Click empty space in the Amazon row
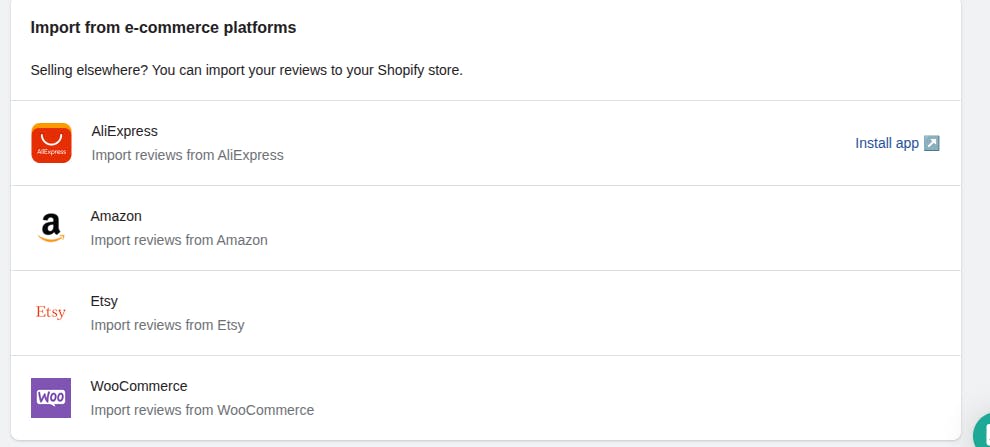 point(600,228)
